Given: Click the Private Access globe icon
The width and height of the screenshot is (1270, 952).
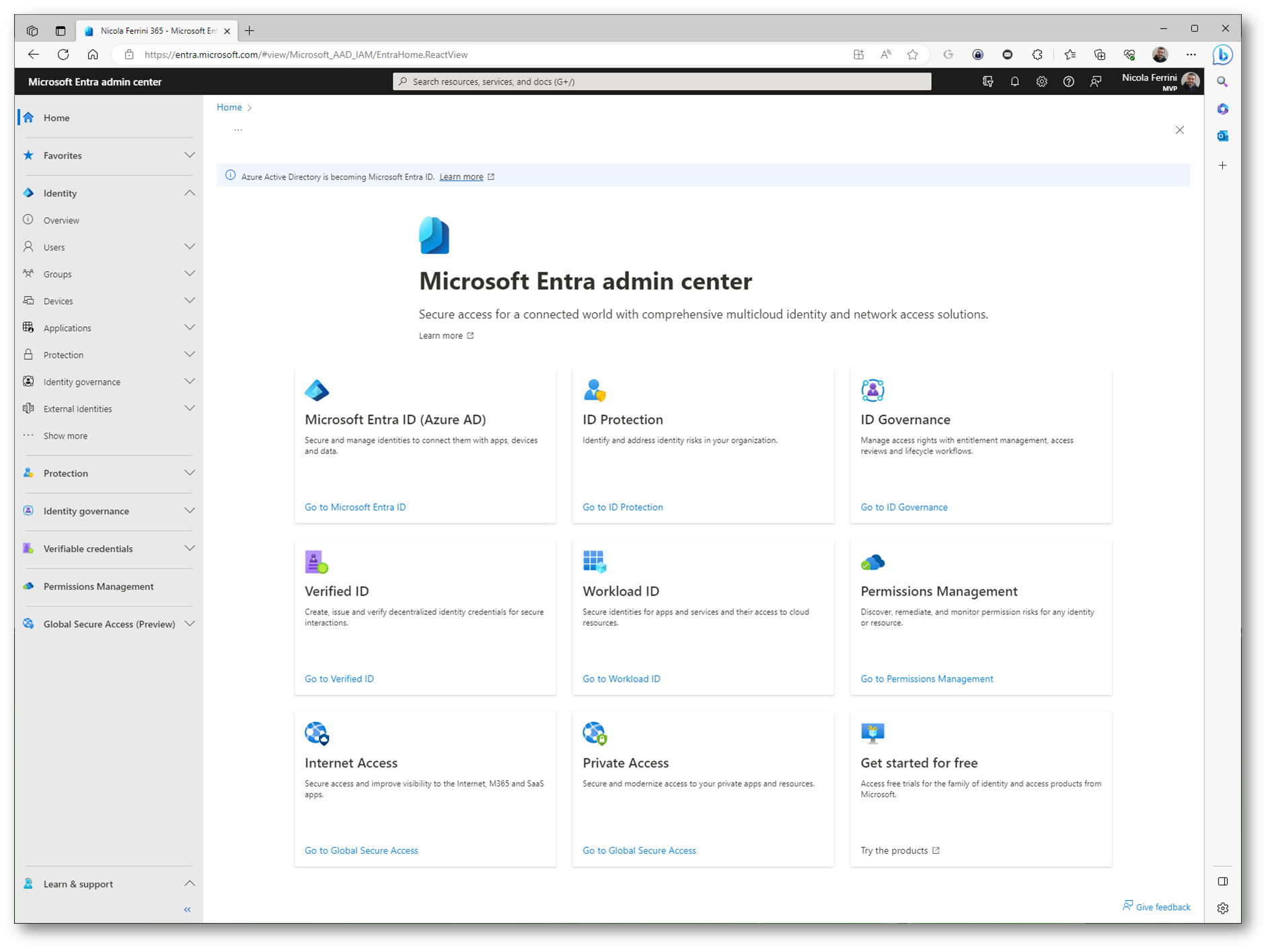Looking at the screenshot, I should (x=595, y=733).
